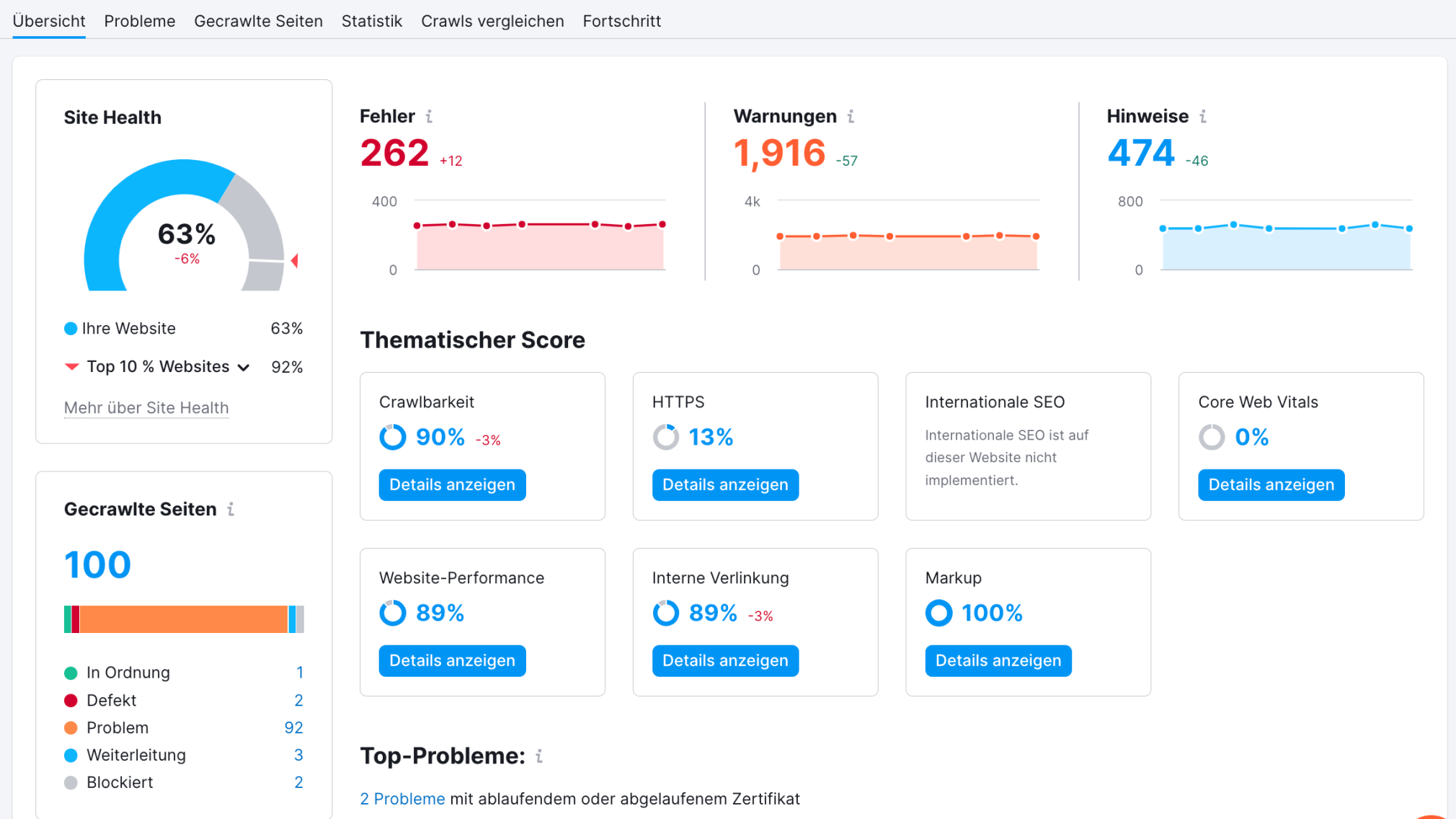Click the info icon beside Warnungen
The width and height of the screenshot is (1456, 819).
851,116
